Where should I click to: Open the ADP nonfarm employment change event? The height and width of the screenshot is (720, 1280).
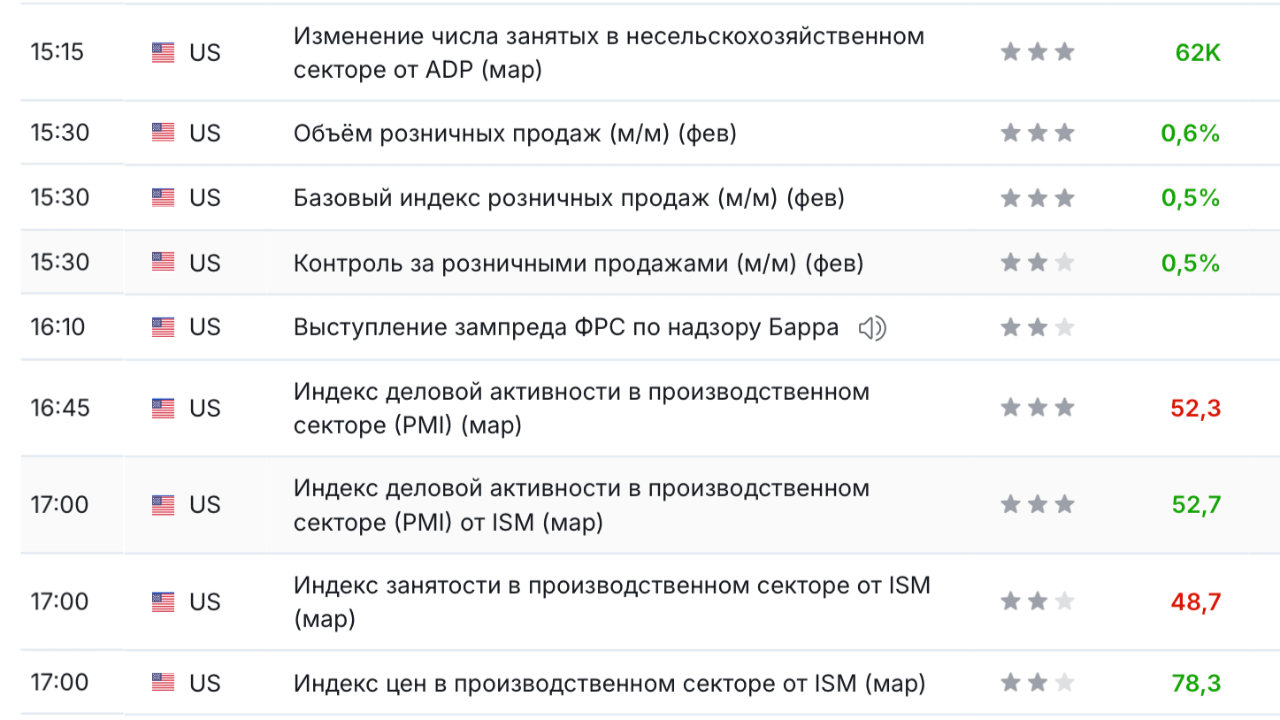click(608, 53)
